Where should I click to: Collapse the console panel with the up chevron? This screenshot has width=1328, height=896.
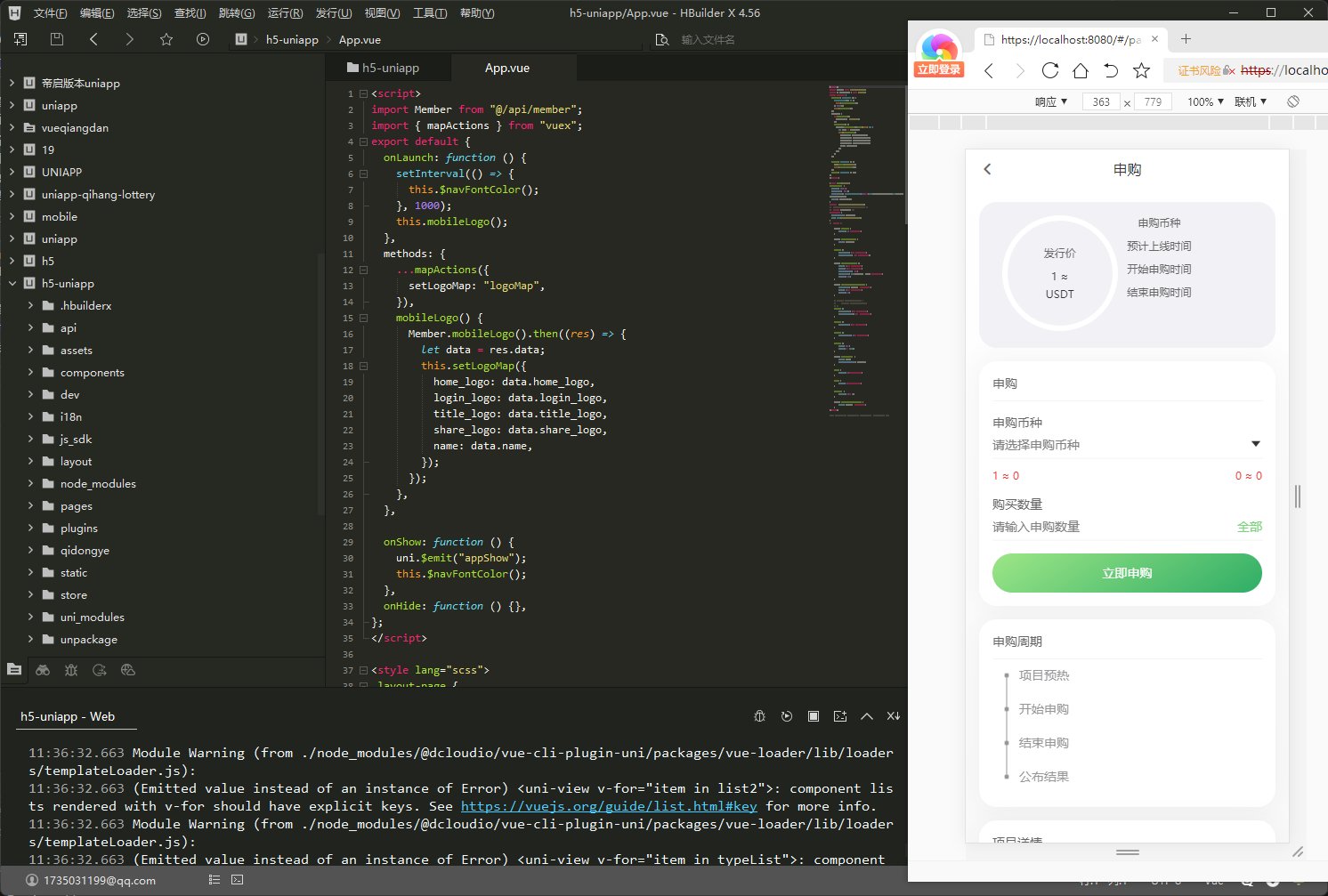(867, 716)
